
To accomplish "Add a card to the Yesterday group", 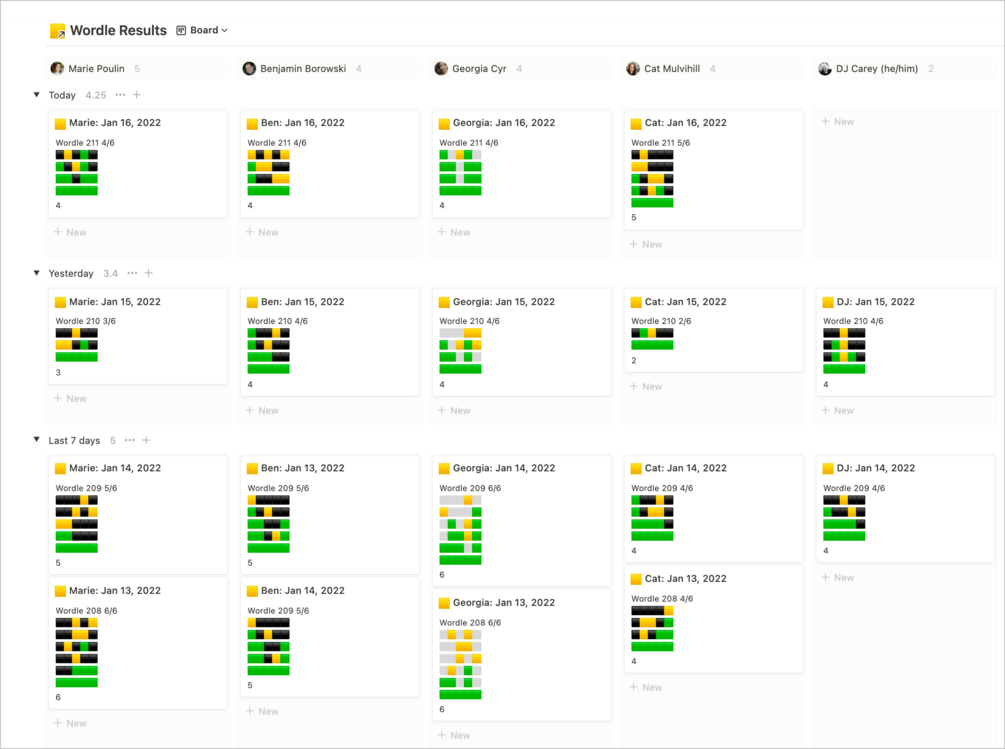I will tap(149, 273).
